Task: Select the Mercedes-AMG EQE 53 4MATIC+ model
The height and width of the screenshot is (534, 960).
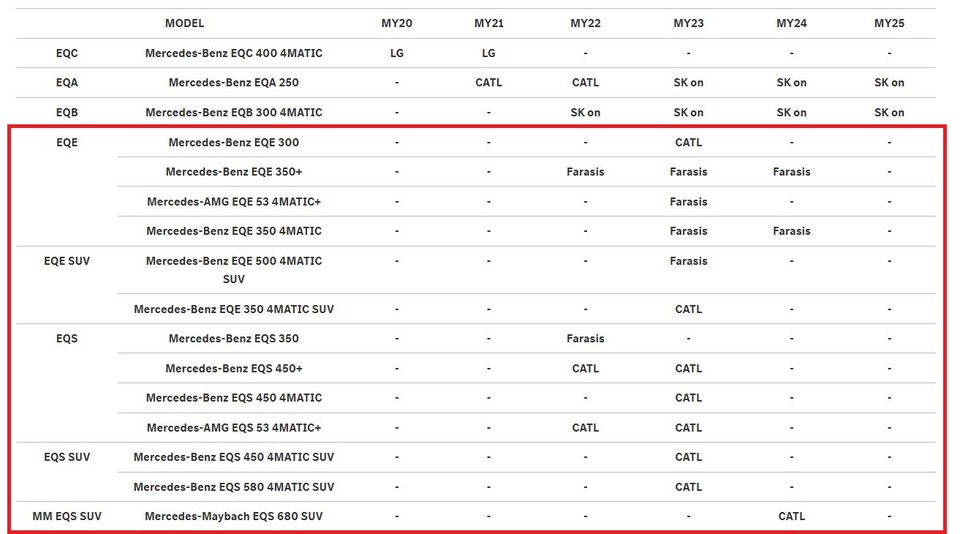Action: [x=234, y=202]
